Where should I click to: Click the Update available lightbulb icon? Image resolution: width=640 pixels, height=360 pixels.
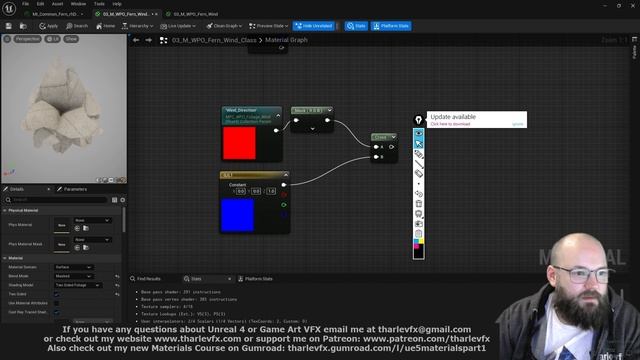click(x=418, y=120)
